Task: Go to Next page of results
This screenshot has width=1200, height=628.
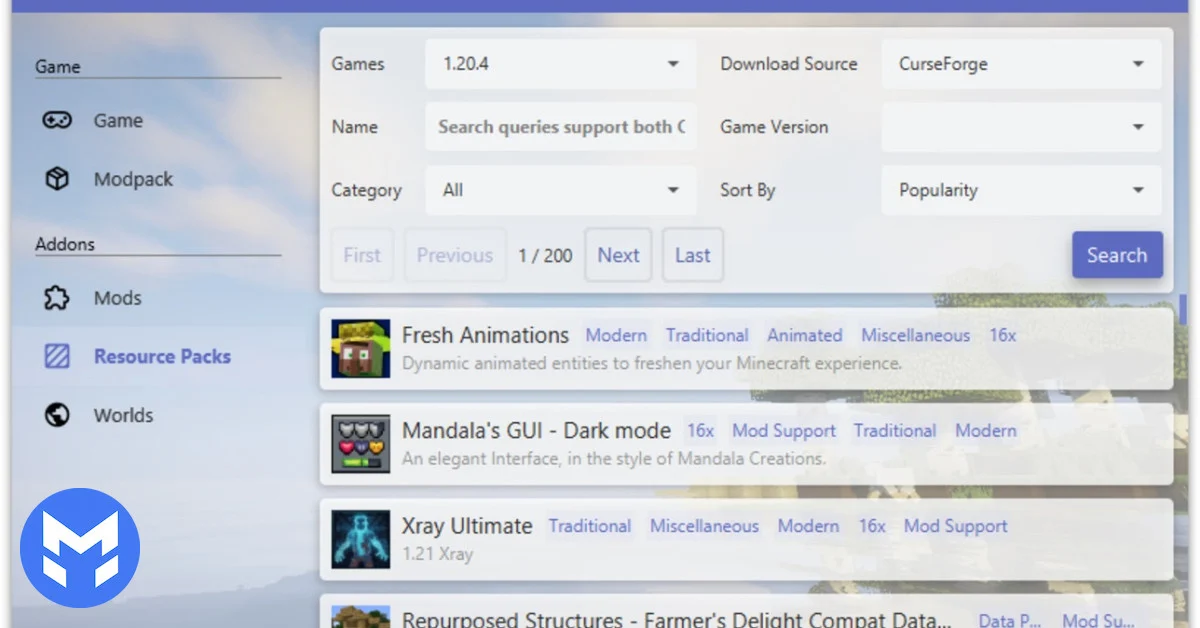Action: point(618,255)
